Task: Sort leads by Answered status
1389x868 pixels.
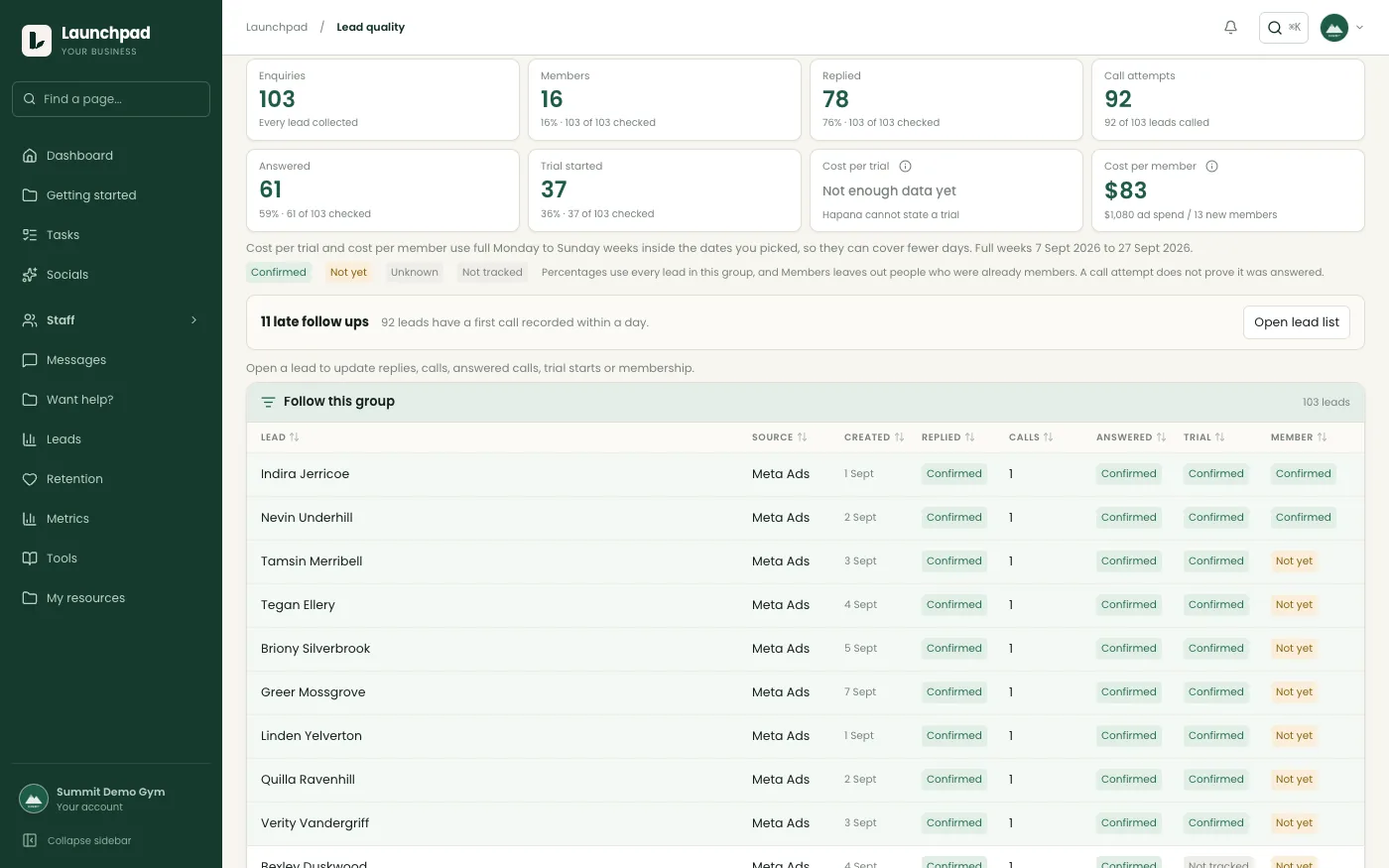Action: coord(1131,437)
